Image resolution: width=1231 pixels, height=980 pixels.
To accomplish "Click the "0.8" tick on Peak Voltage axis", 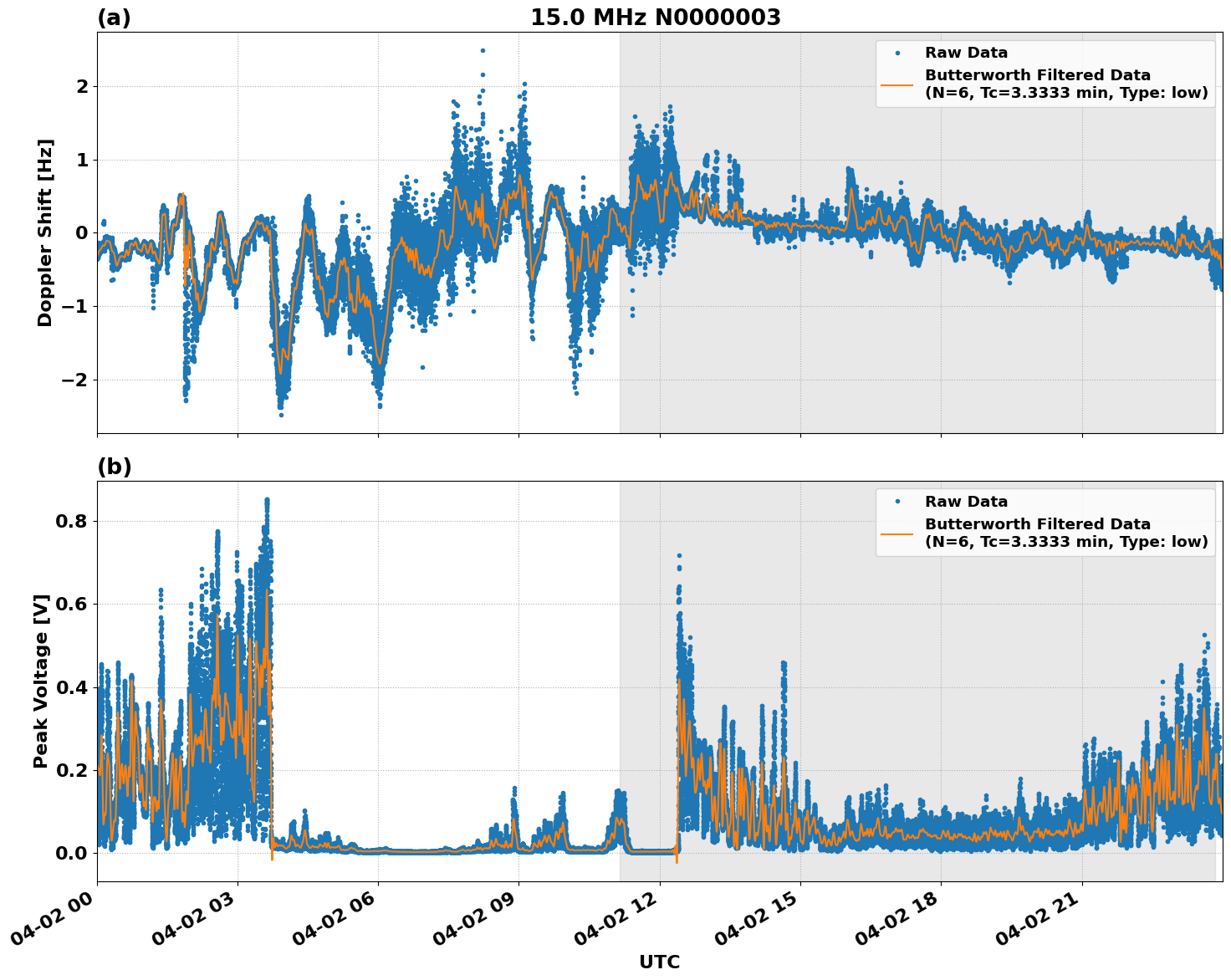I will tap(71, 521).
